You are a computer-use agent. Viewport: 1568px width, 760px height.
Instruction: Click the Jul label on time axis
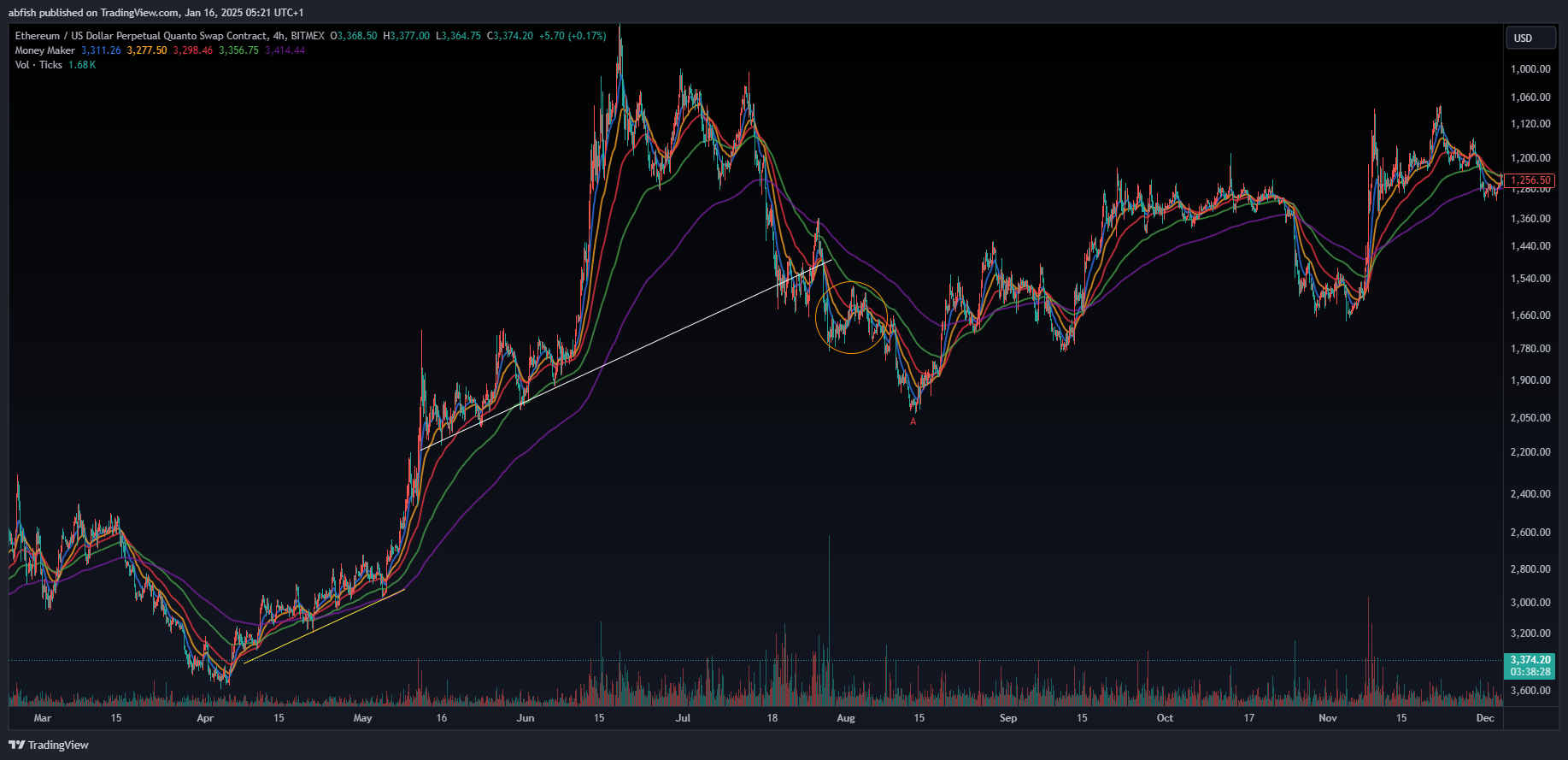point(683,718)
